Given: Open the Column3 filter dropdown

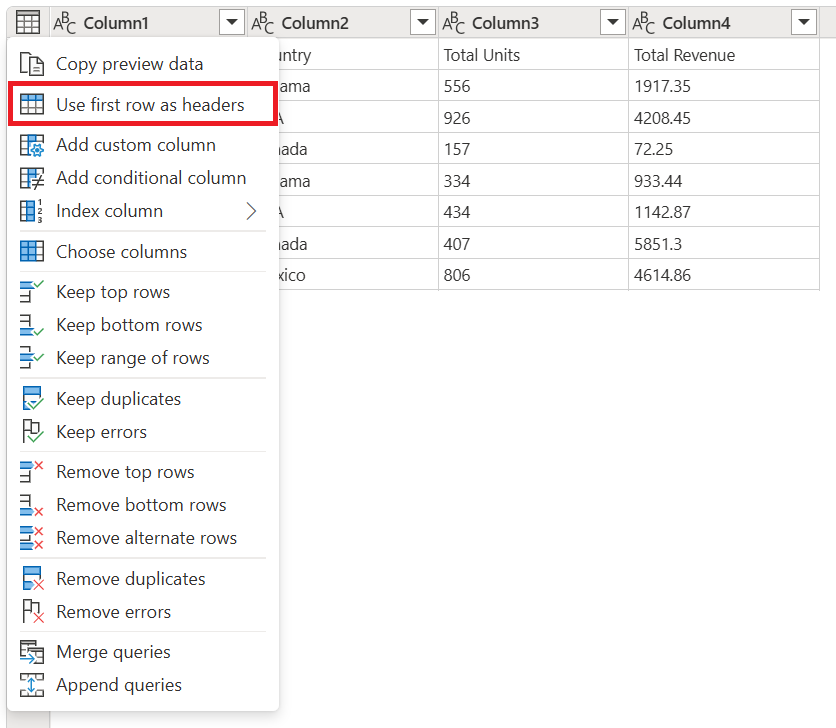Looking at the screenshot, I should (x=612, y=22).
